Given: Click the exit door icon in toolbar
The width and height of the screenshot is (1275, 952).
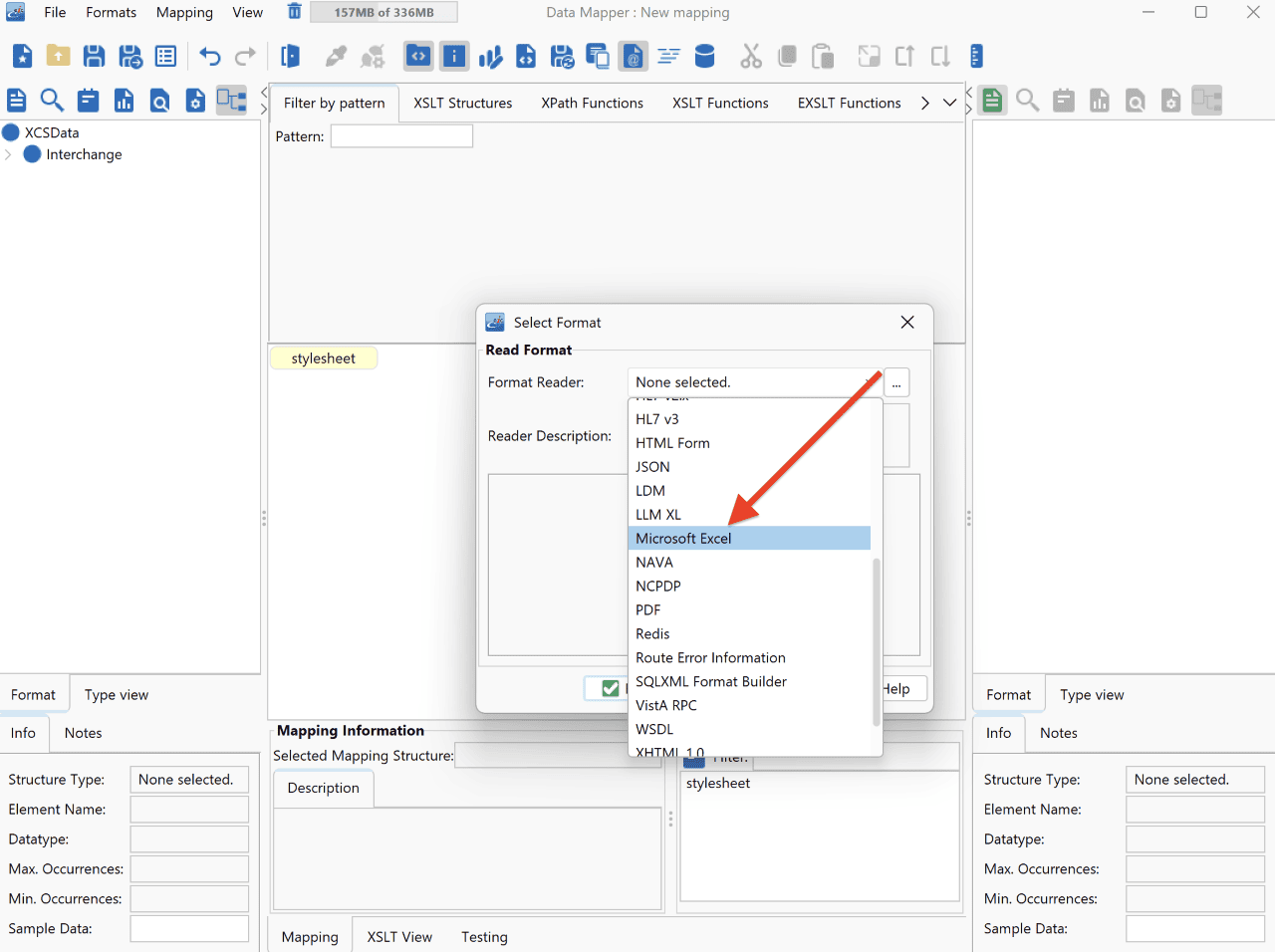Looking at the screenshot, I should click(290, 56).
